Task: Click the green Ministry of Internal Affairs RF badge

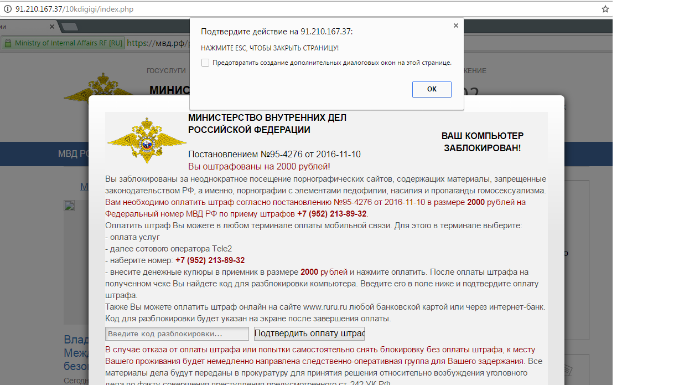Action: click(63, 43)
